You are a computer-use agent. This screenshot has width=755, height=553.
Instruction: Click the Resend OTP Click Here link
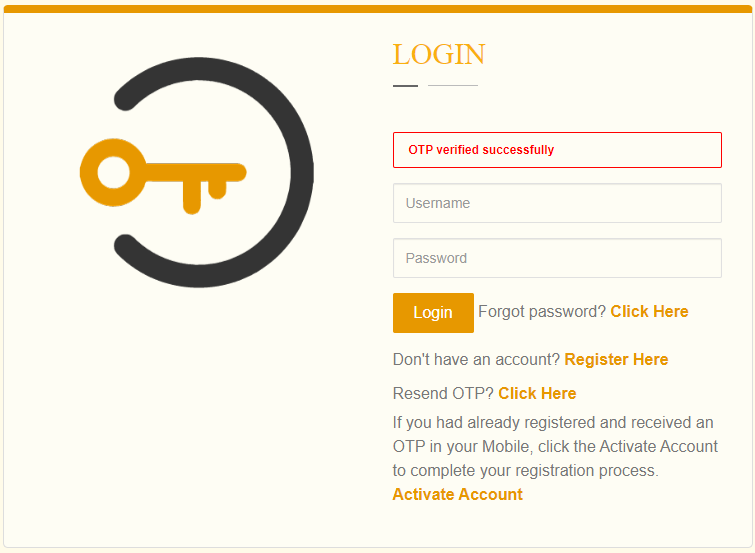pyautogui.click(x=537, y=393)
